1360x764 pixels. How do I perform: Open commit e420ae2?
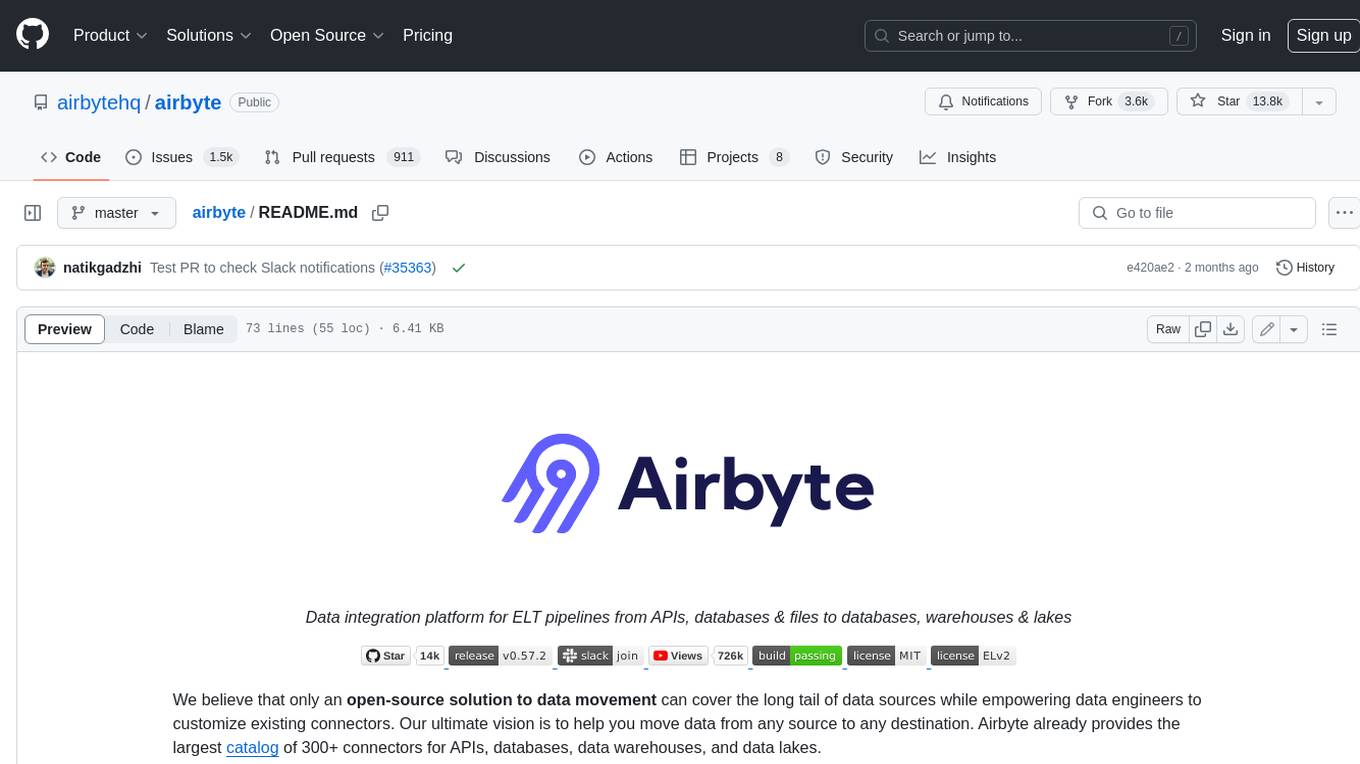click(1149, 268)
